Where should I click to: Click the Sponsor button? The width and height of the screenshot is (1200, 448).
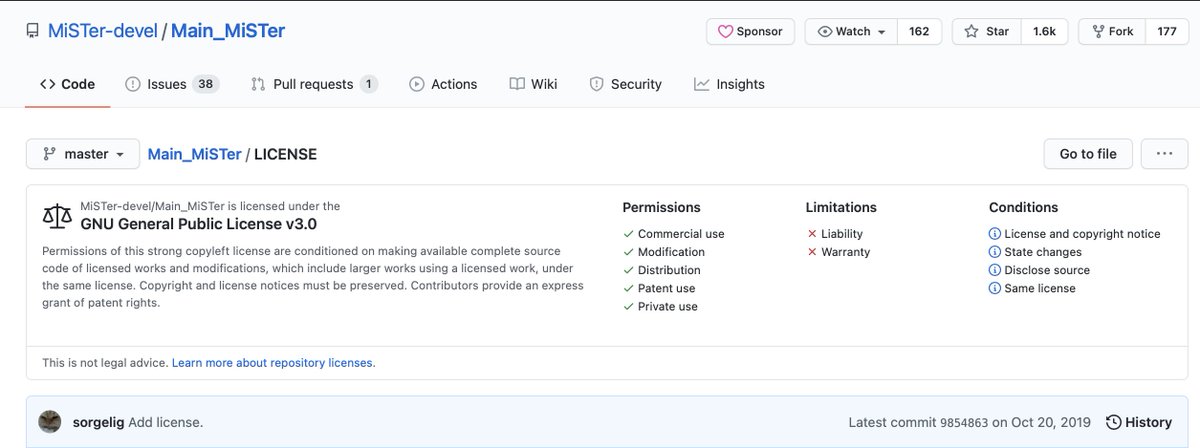(751, 31)
